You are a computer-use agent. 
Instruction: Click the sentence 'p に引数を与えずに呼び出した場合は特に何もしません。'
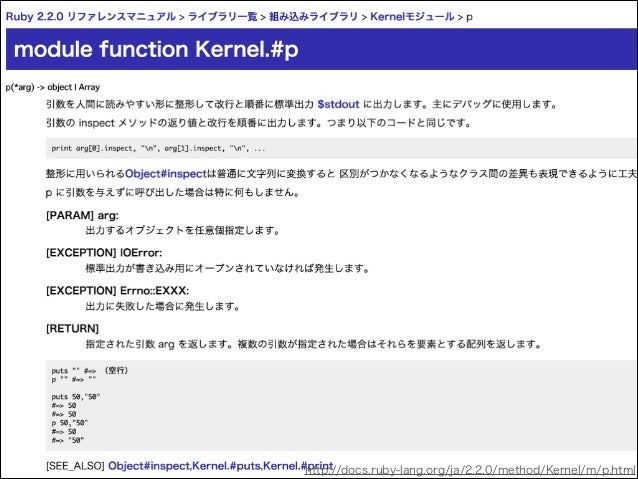coord(173,192)
